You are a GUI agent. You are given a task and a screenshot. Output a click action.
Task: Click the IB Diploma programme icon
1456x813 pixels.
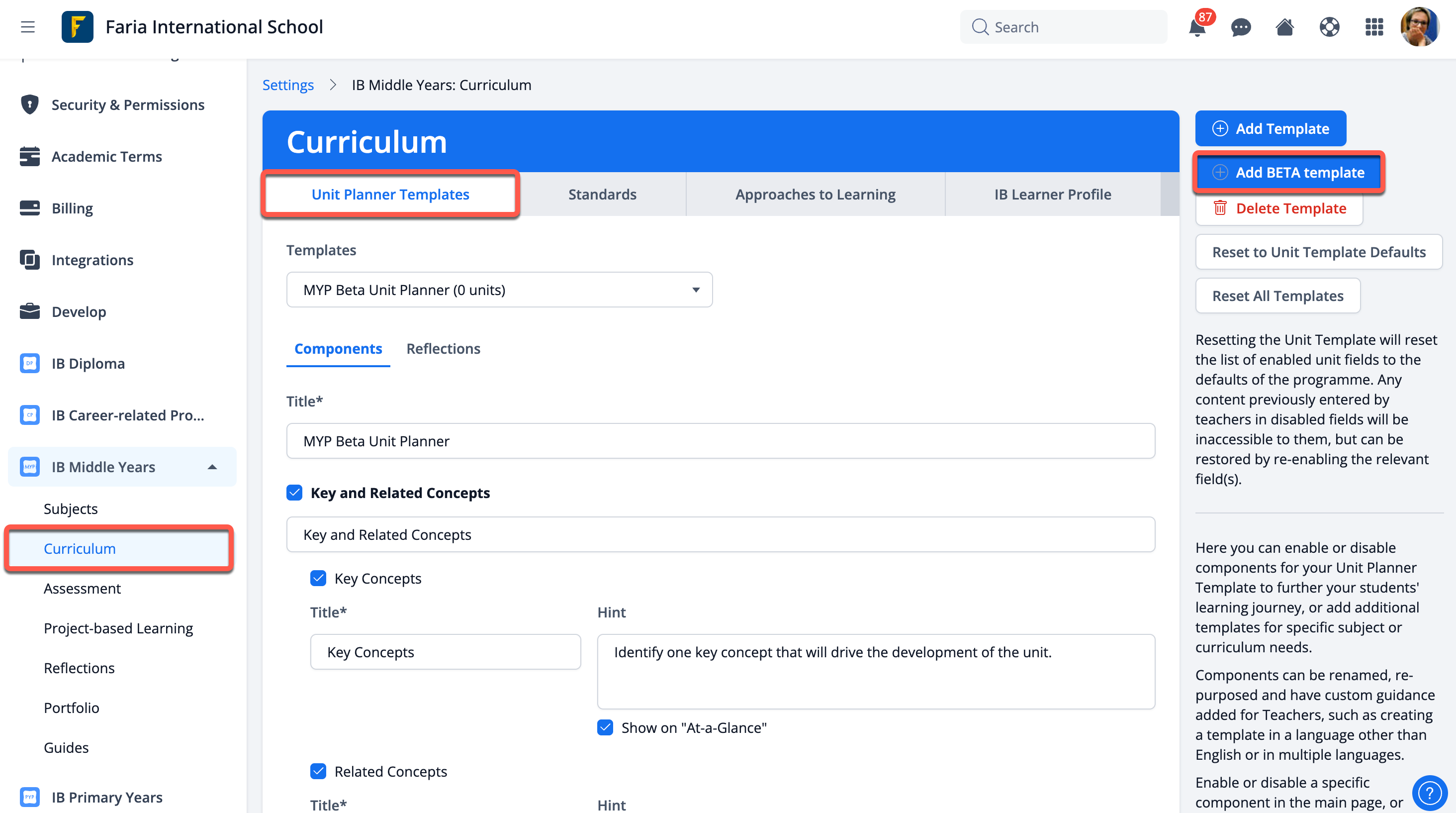tap(29, 363)
